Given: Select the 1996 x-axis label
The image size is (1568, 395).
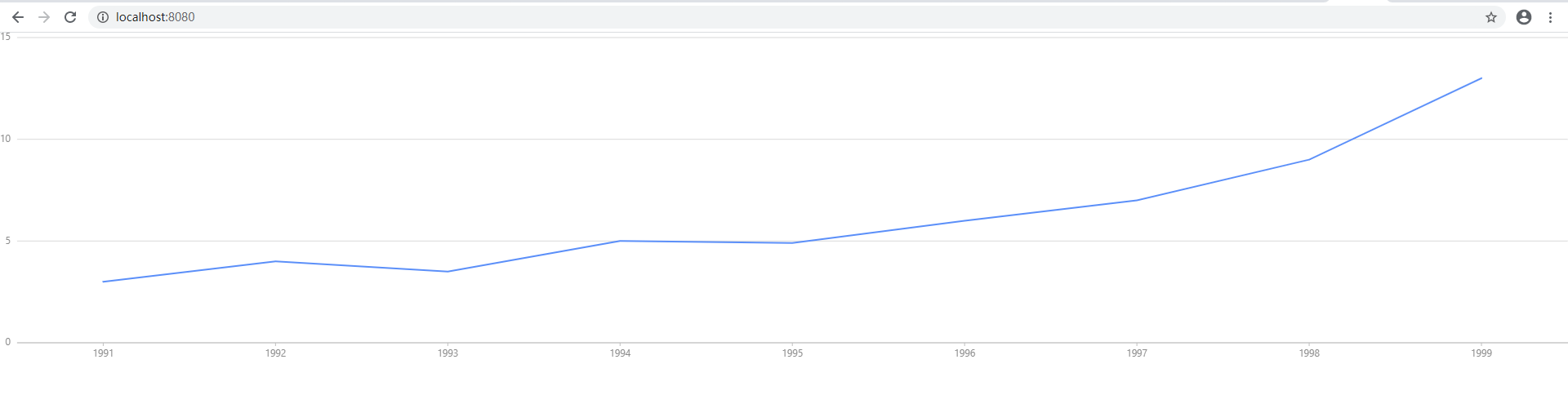Looking at the screenshot, I should pyautogui.click(x=964, y=353).
